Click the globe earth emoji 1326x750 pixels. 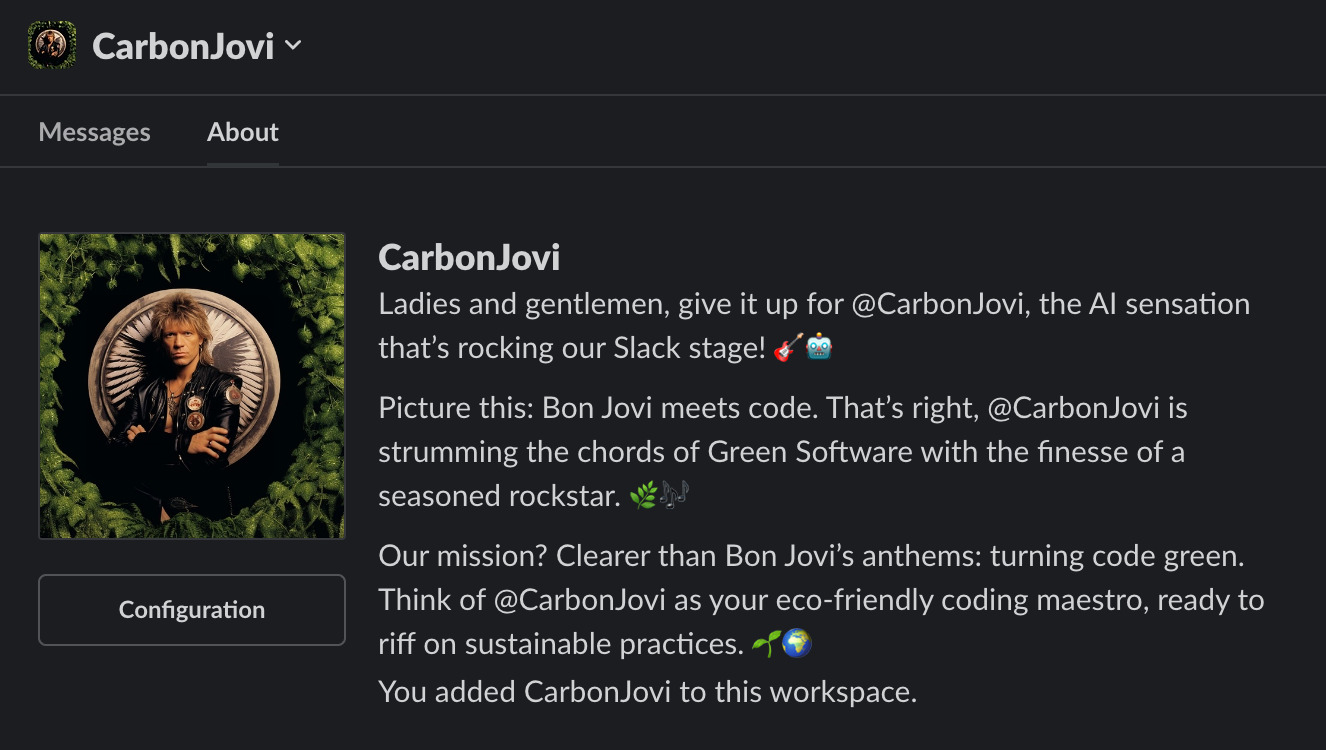(797, 644)
